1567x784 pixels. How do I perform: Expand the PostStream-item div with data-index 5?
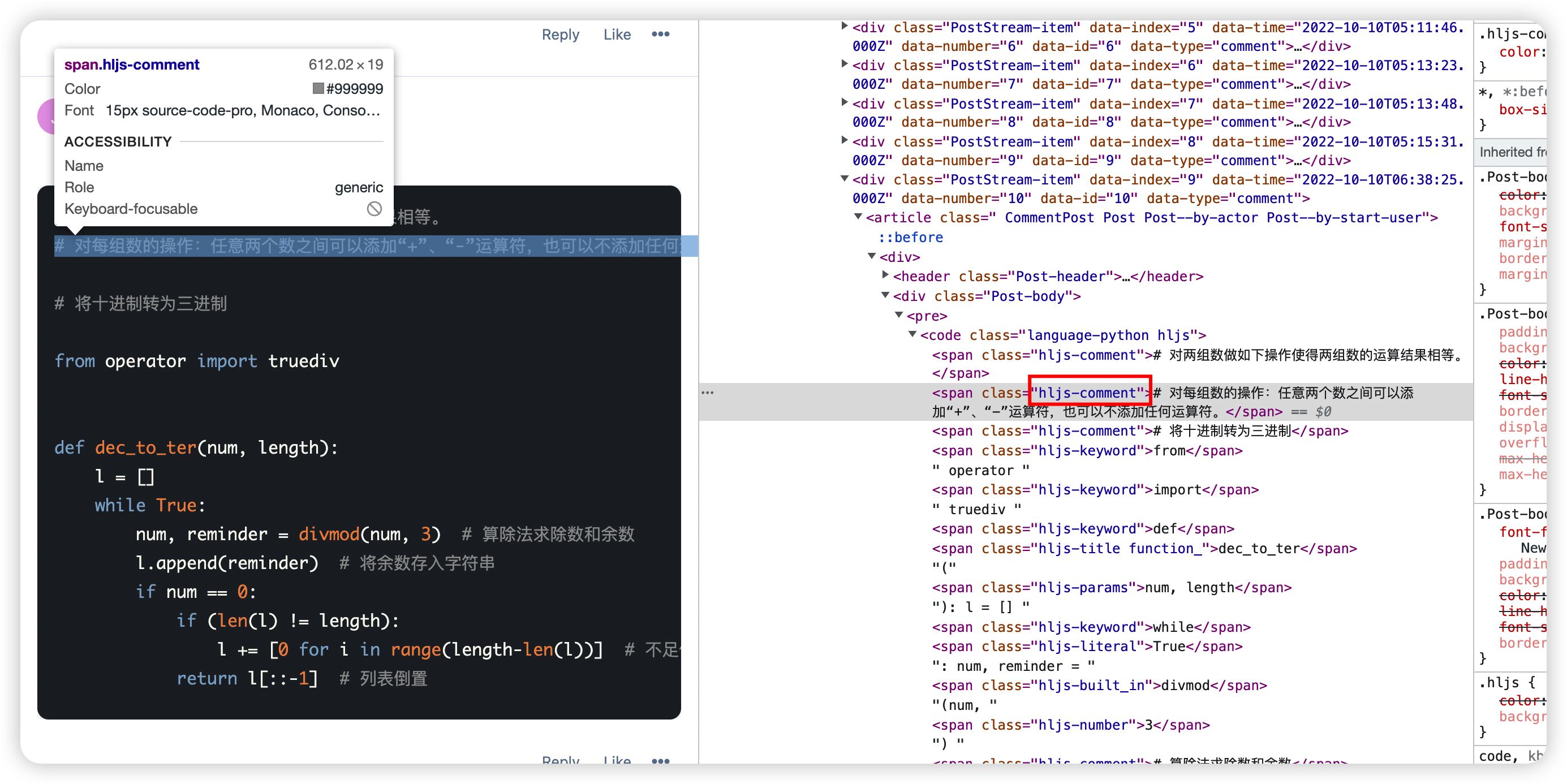coord(845,26)
